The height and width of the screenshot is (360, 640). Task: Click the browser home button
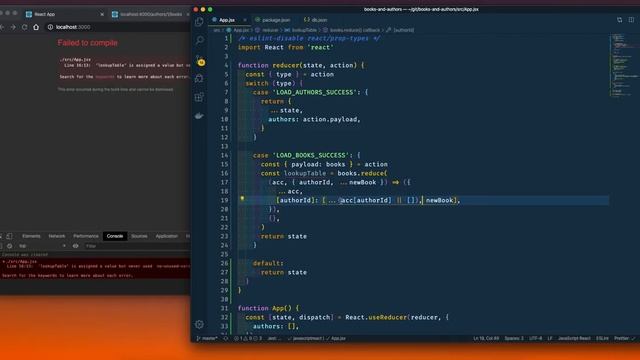click(36, 27)
